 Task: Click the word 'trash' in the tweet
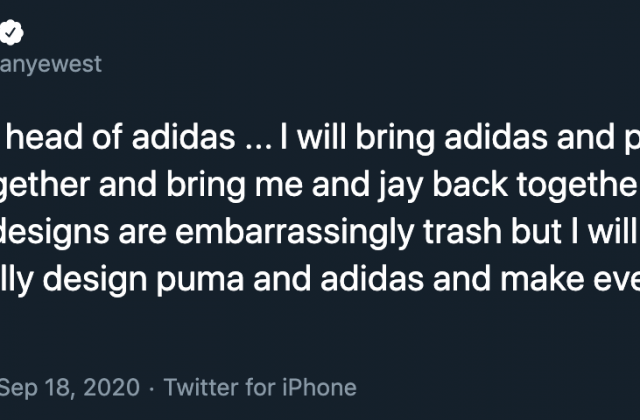(462, 231)
